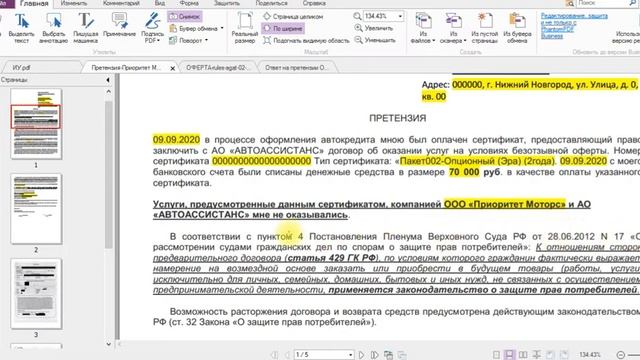Screen dimensions: 640x360
Task: Toggle continuous page view mode
Action: 509,355
